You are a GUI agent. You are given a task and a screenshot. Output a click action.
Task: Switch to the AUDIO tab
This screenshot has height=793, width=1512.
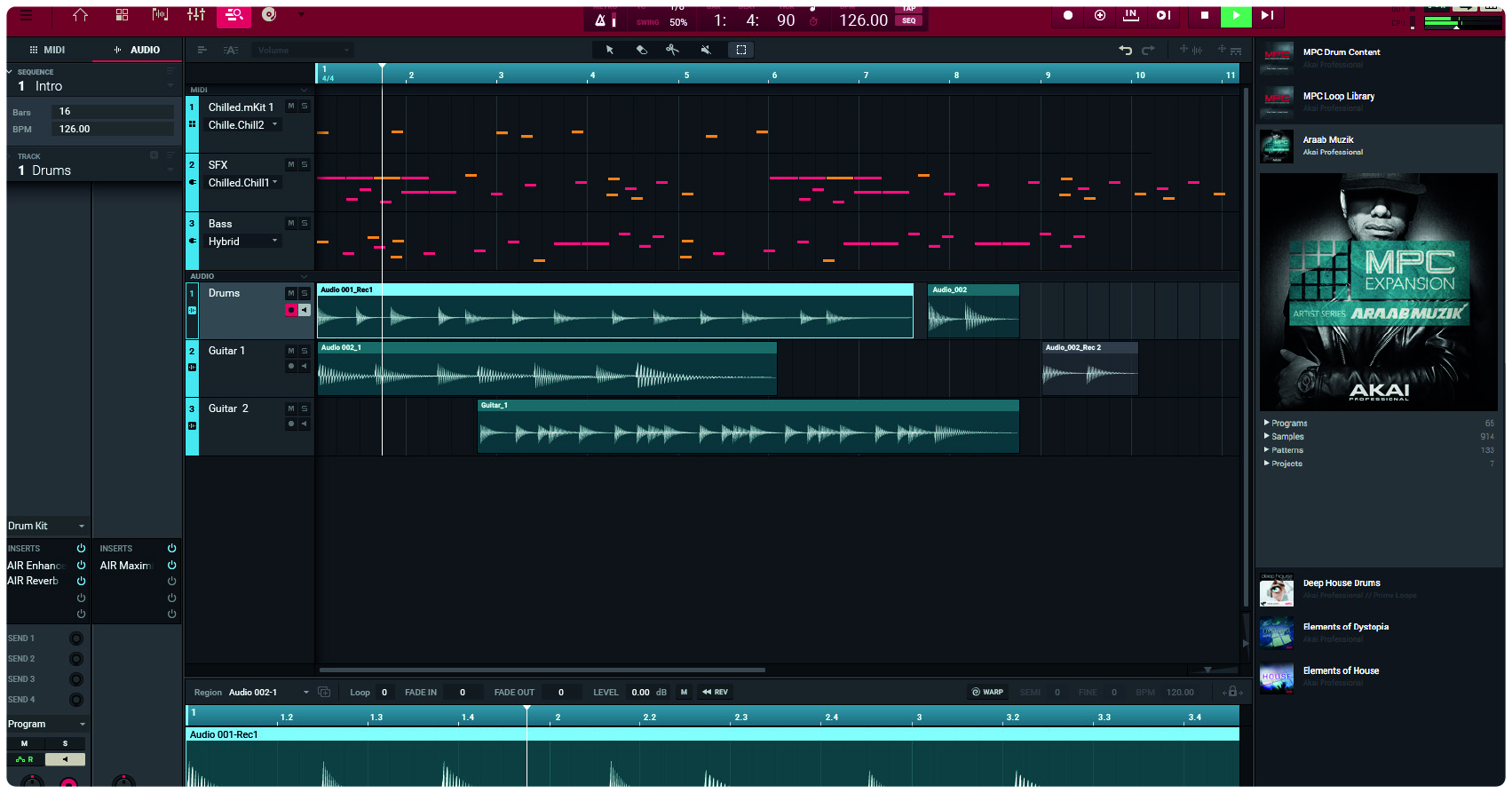(138, 50)
